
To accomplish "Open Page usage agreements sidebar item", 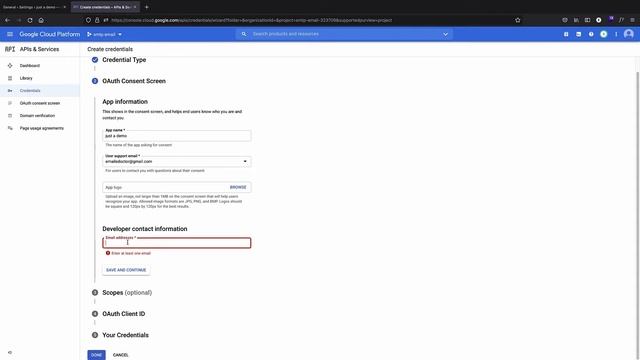I will click(42, 128).
